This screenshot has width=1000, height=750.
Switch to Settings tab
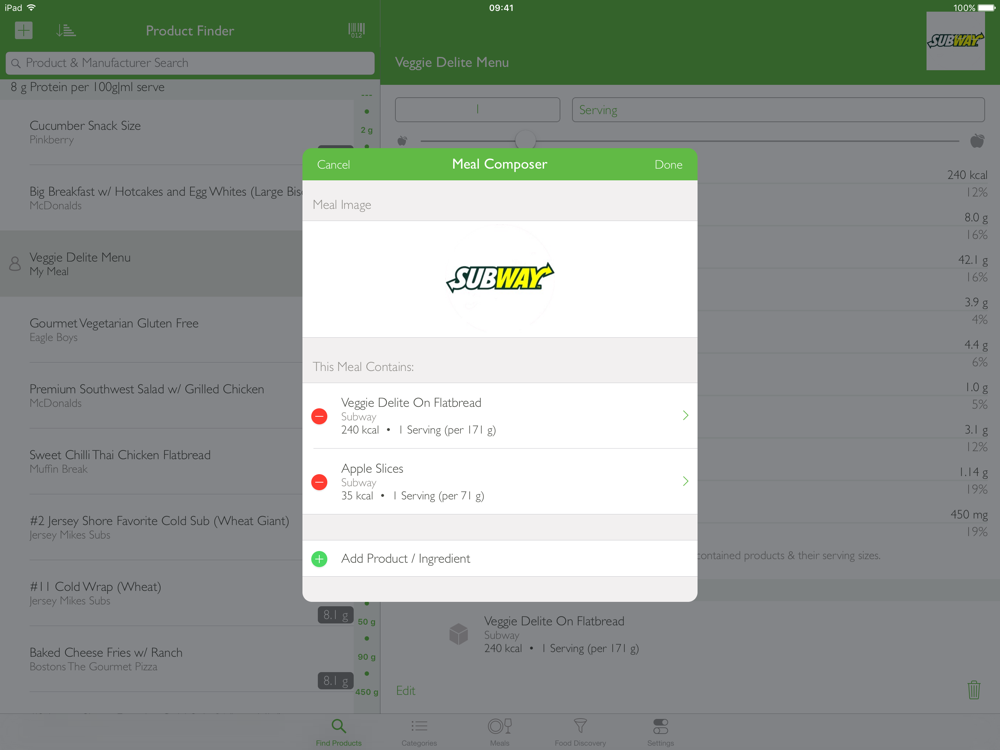point(661,732)
